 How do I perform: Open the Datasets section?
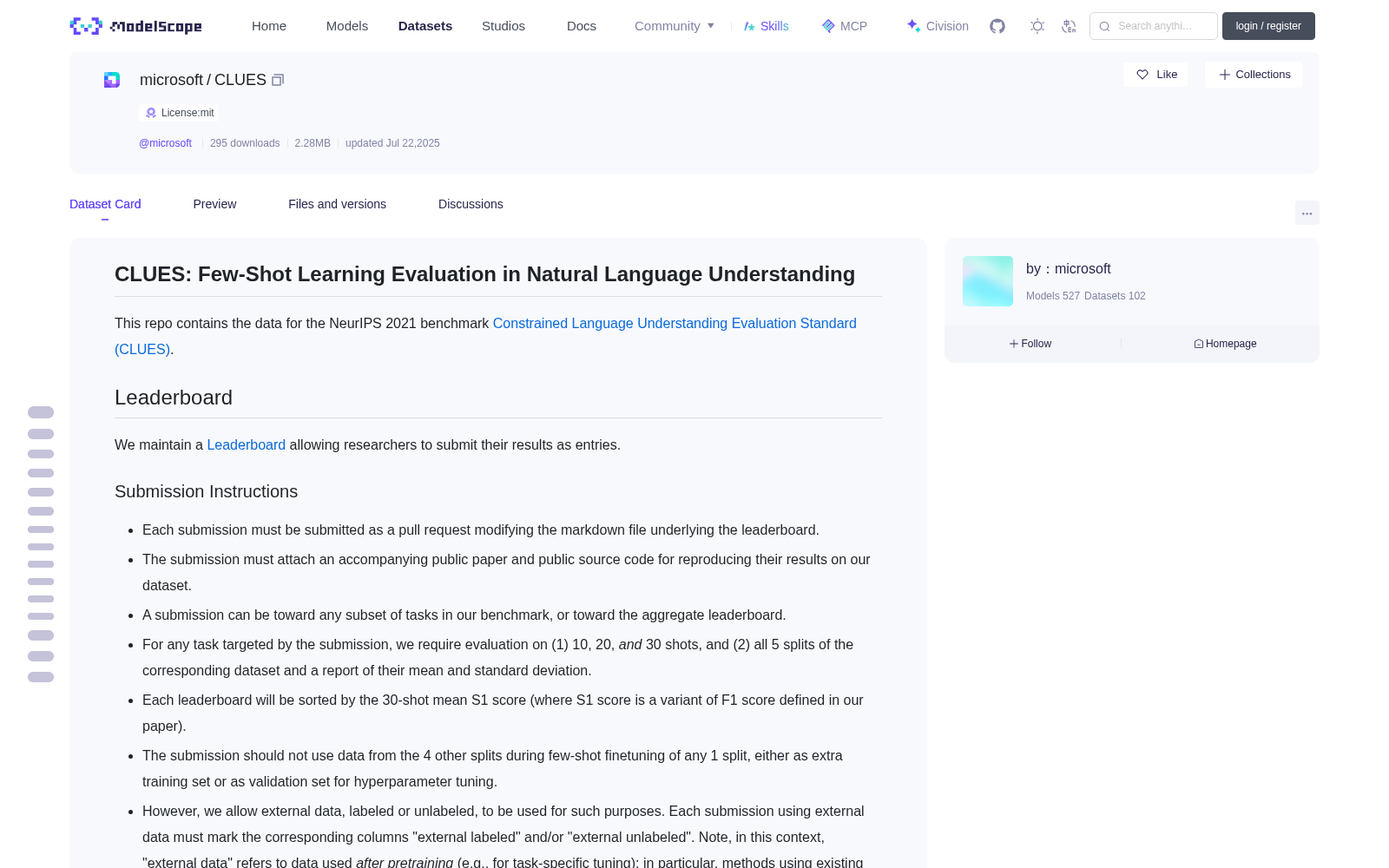(x=425, y=26)
